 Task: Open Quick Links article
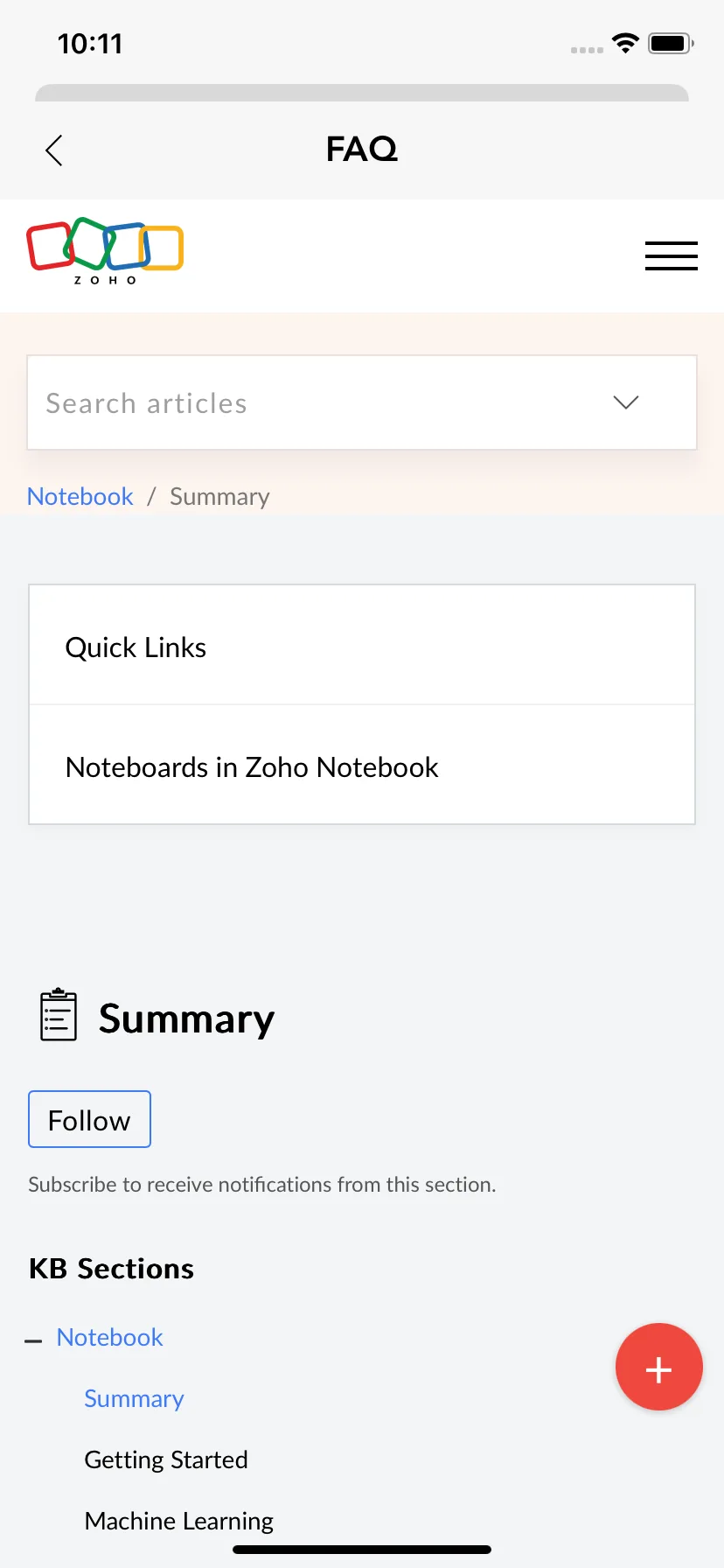[x=362, y=647]
